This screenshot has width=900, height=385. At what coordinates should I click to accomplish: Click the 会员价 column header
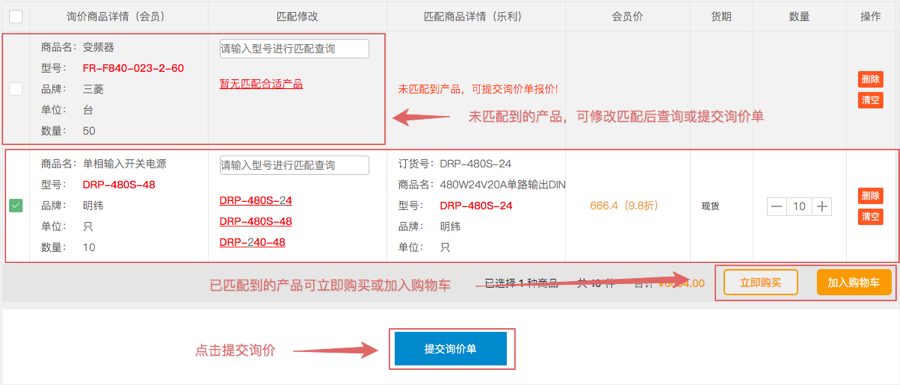point(628,17)
